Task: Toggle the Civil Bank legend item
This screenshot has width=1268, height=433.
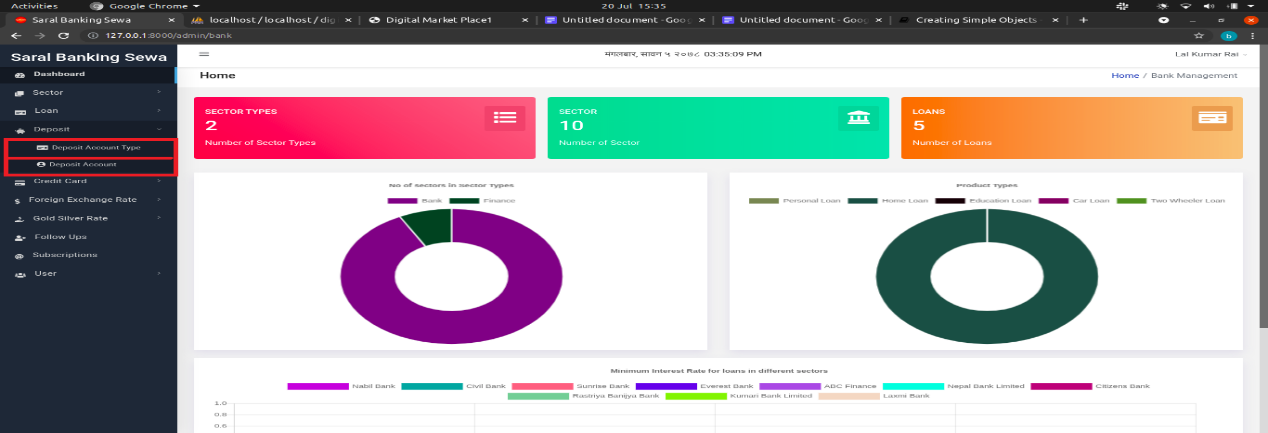Action: pyautogui.click(x=452, y=386)
